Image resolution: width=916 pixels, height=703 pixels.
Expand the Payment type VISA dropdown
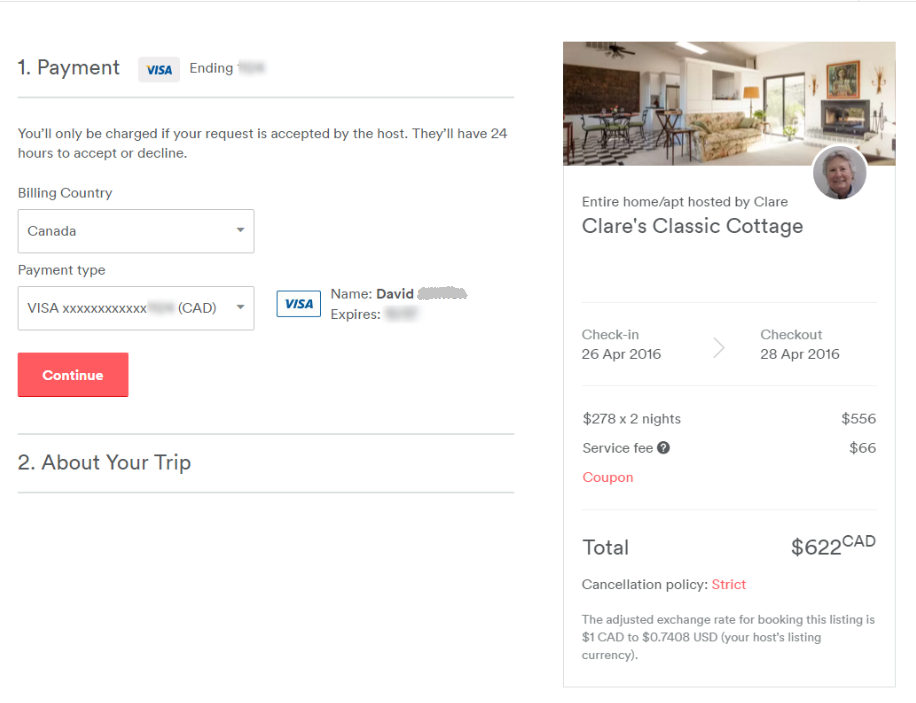pos(136,308)
